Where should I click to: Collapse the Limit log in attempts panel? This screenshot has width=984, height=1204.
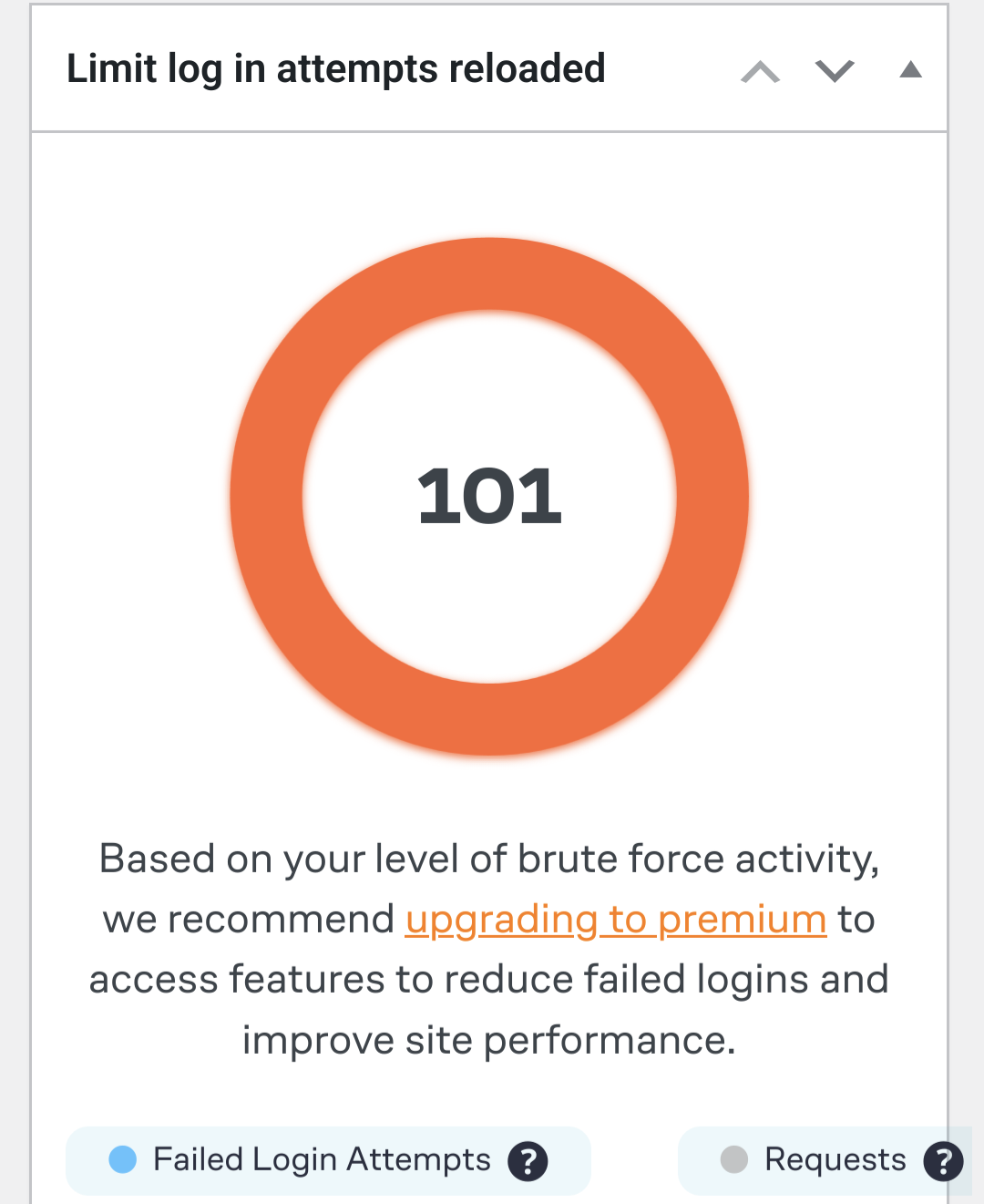[x=910, y=70]
